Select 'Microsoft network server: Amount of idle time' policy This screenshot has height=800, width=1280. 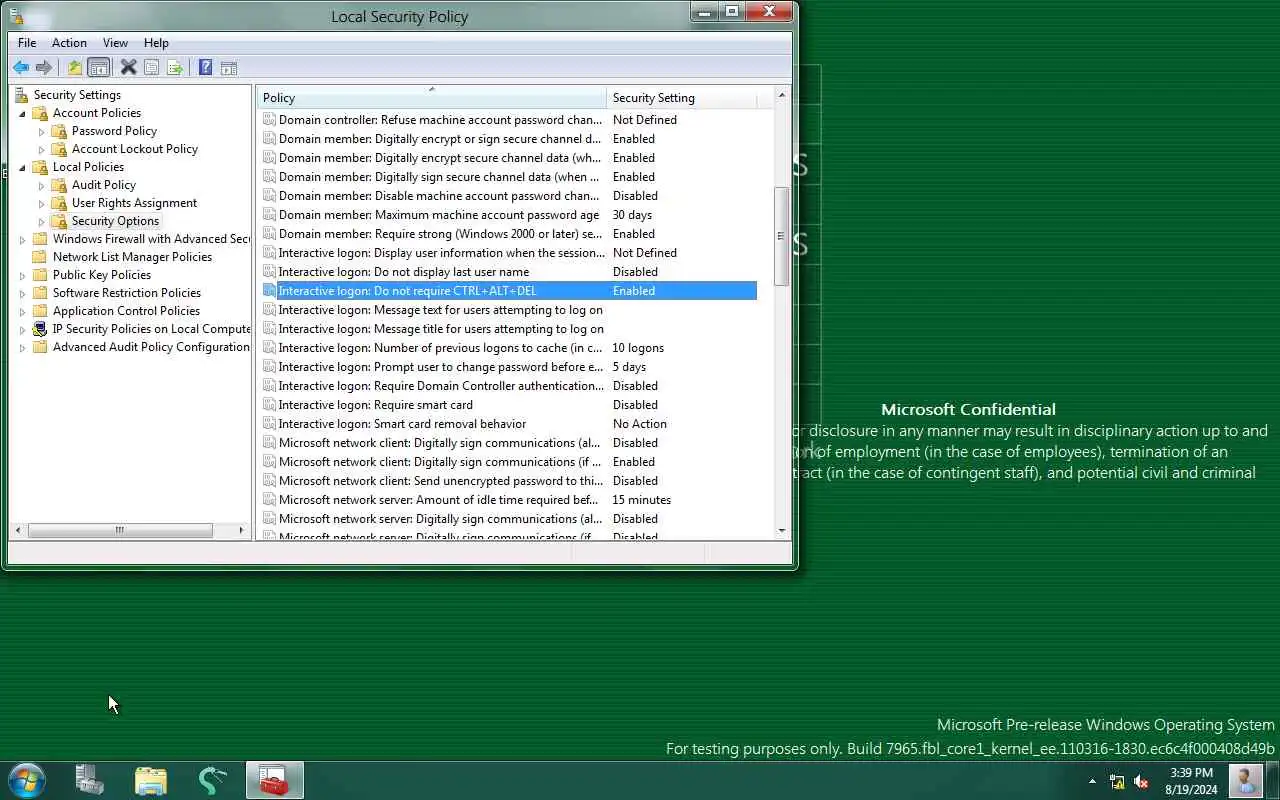(x=509, y=500)
